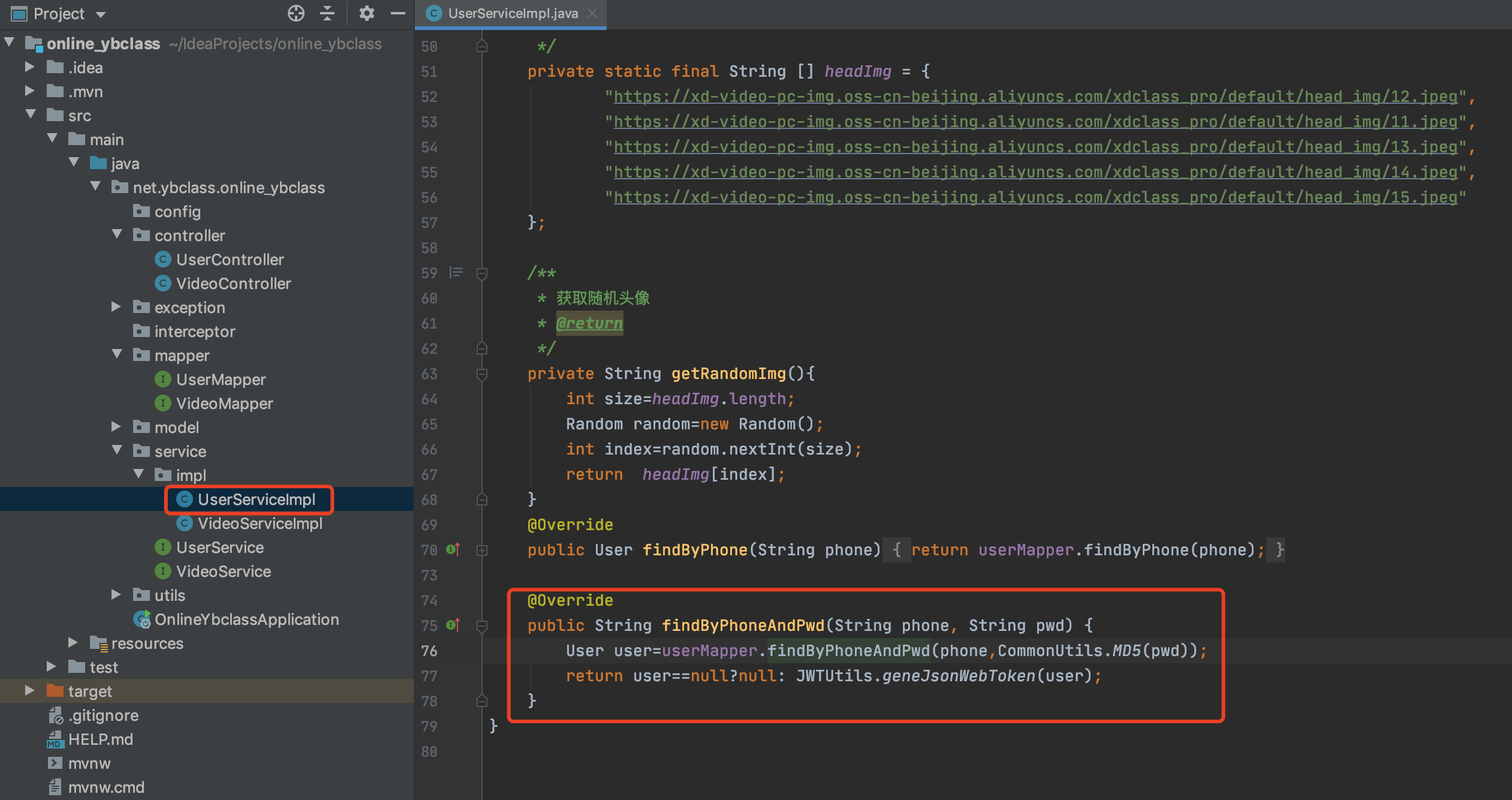Click the locate/scroll-from-source target icon

pos(296,13)
